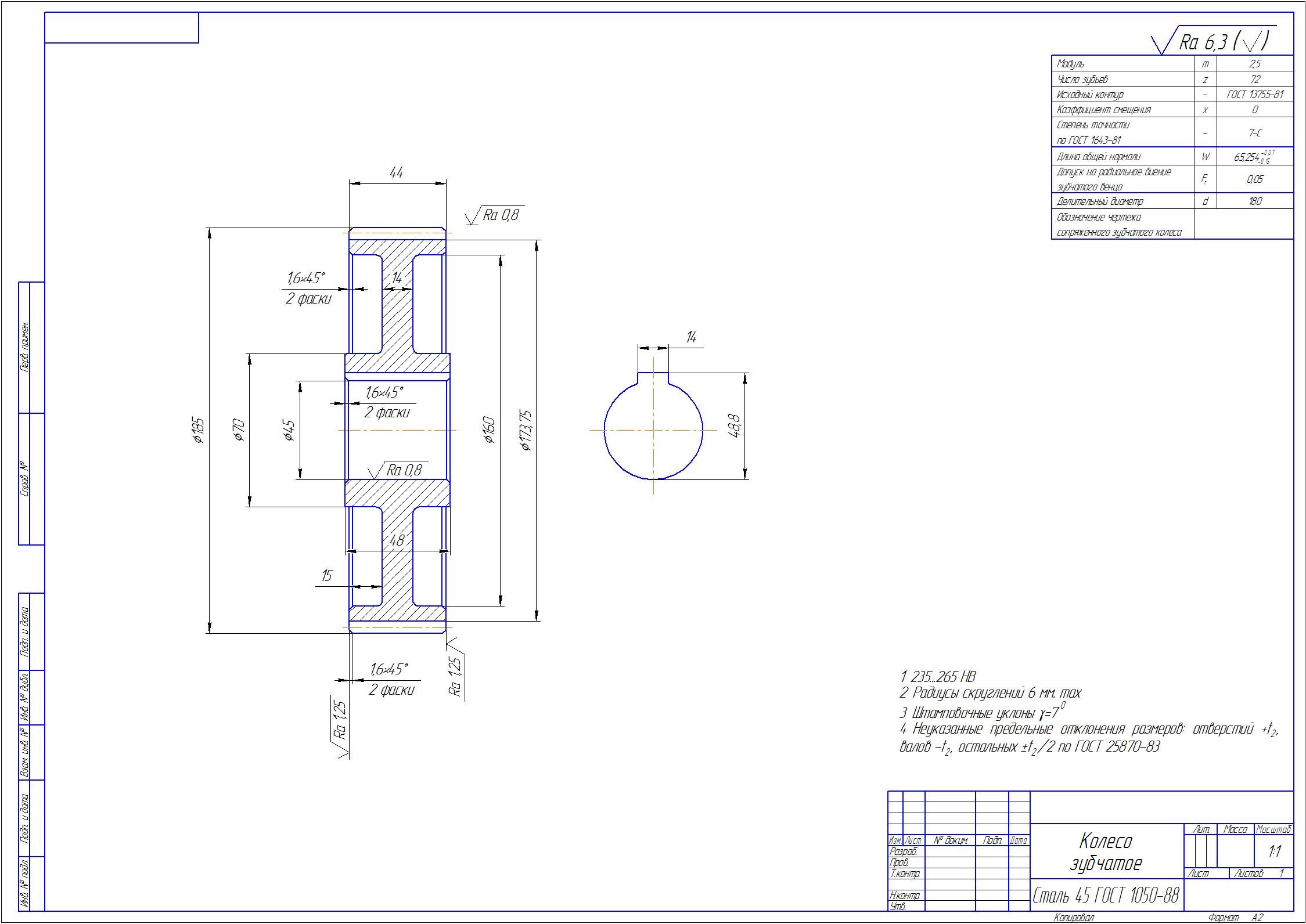Screen dimensions: 1306x924
Task: Click the ø160 dimension label
Action: 490,430
